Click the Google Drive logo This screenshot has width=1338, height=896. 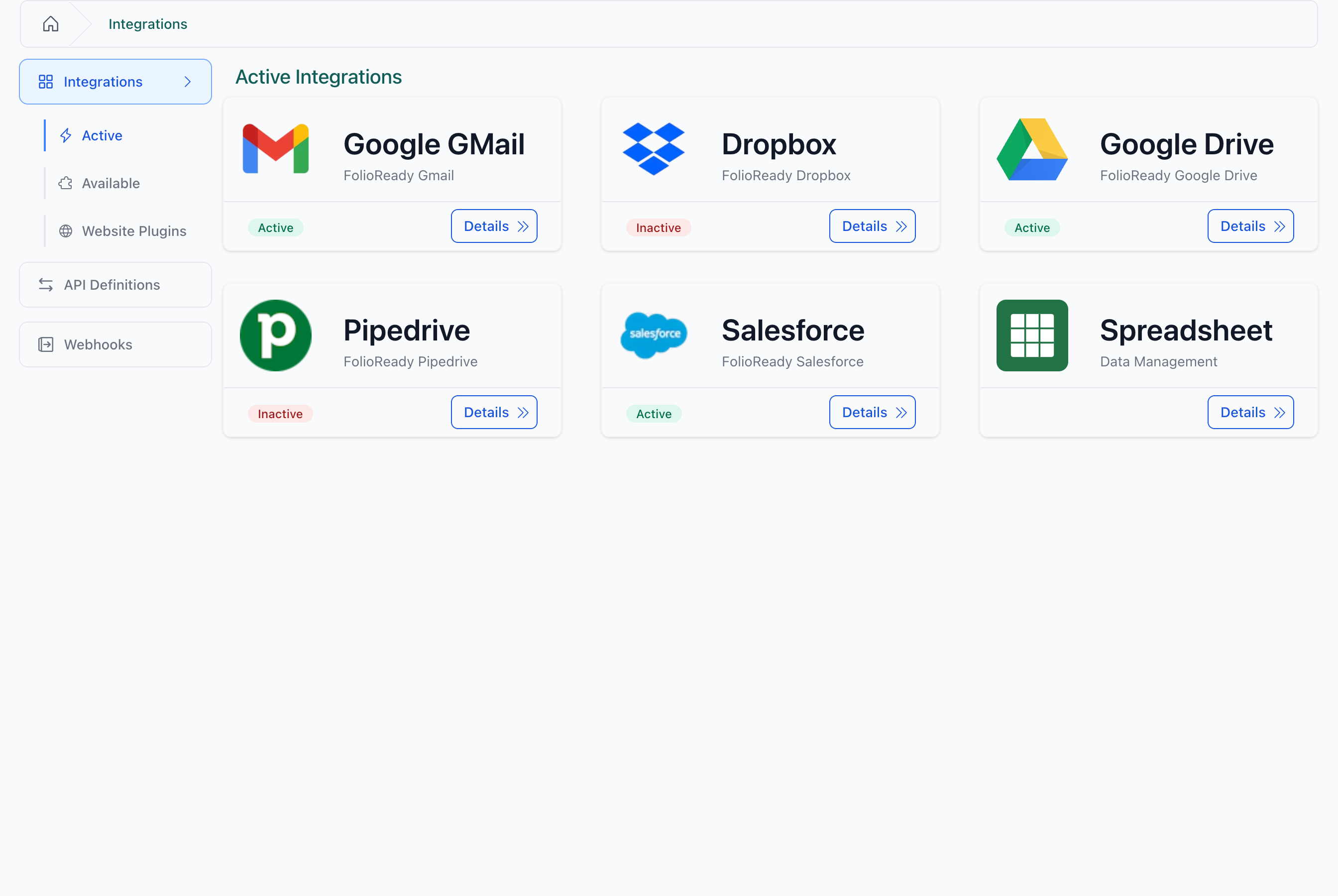(1032, 149)
